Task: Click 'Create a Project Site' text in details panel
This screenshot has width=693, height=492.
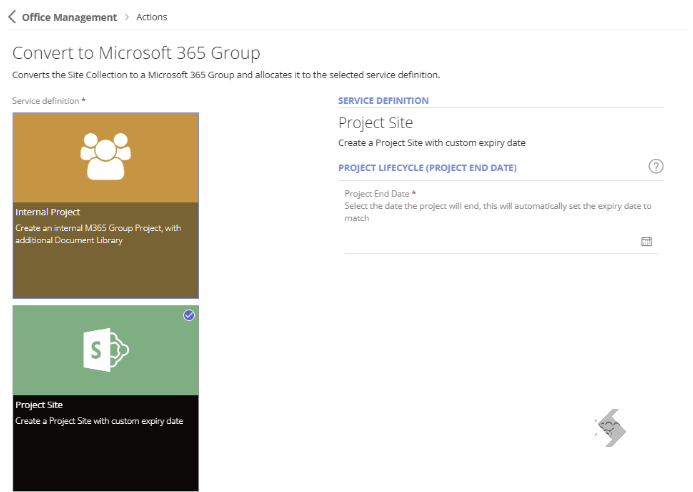Action: (432, 143)
